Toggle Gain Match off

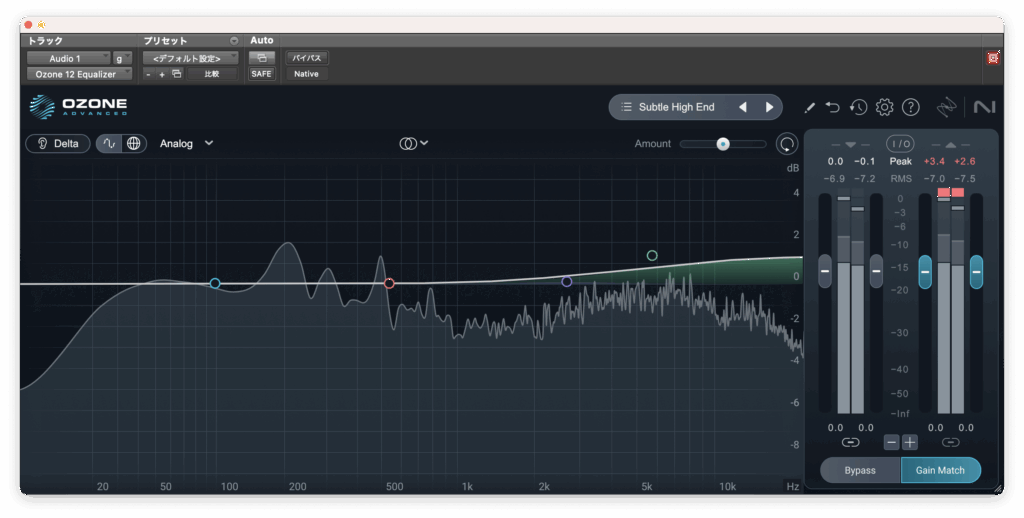[940, 470]
